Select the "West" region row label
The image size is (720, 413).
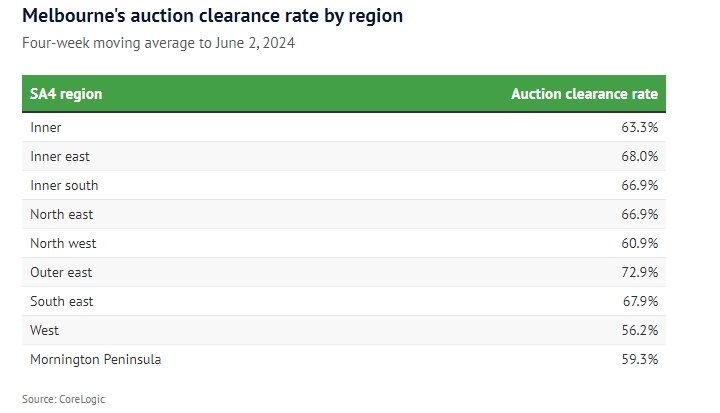[x=45, y=330]
